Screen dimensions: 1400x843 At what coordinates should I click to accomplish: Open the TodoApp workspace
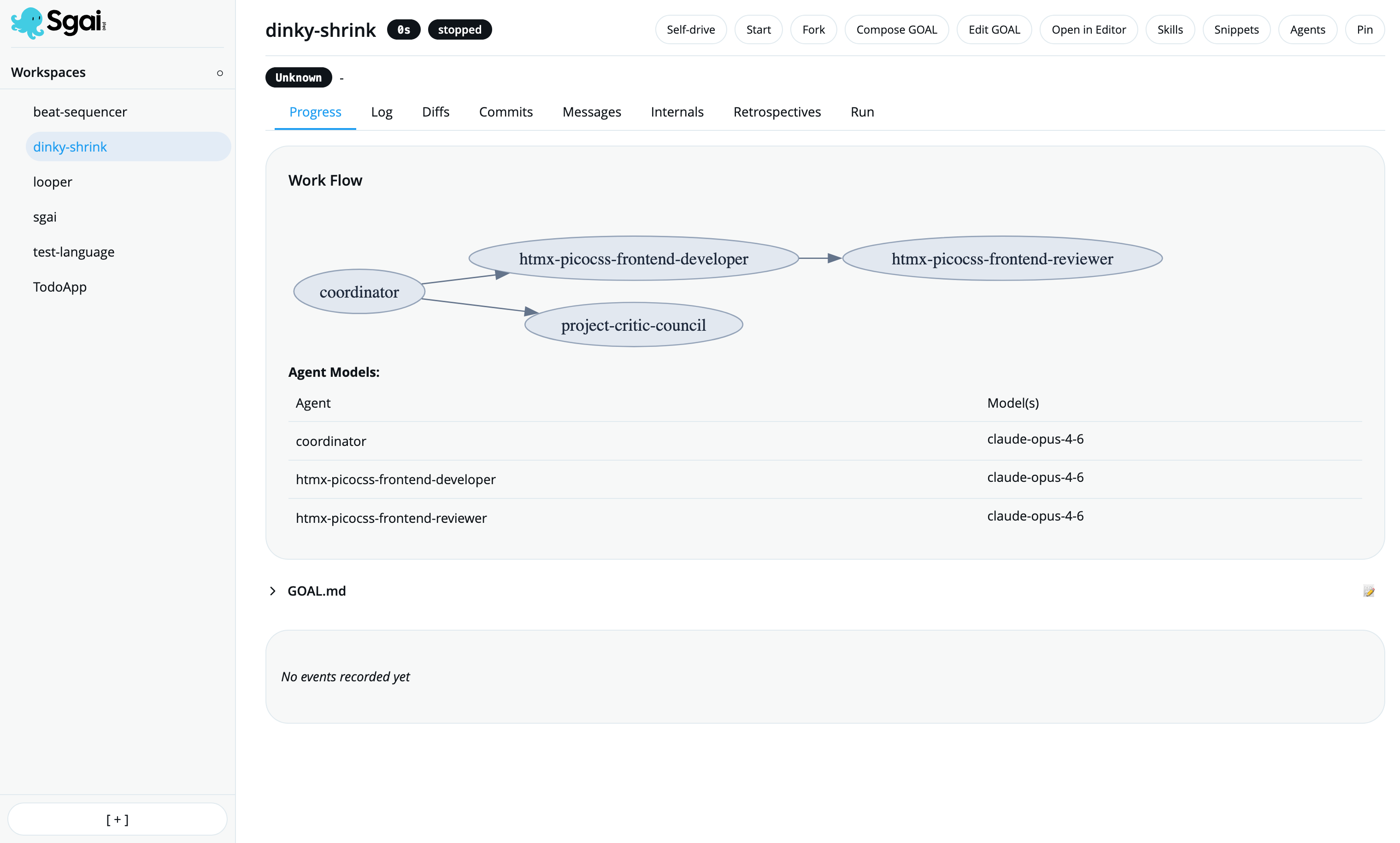coord(59,287)
